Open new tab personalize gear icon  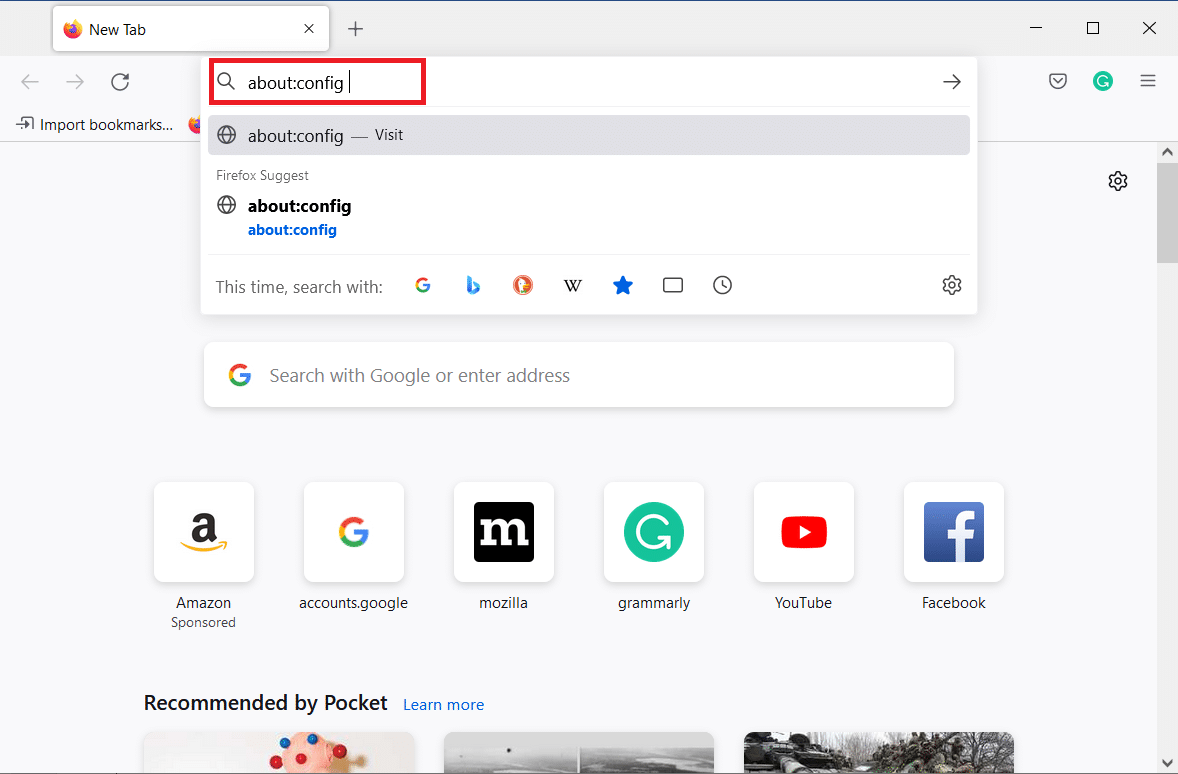coord(1118,181)
